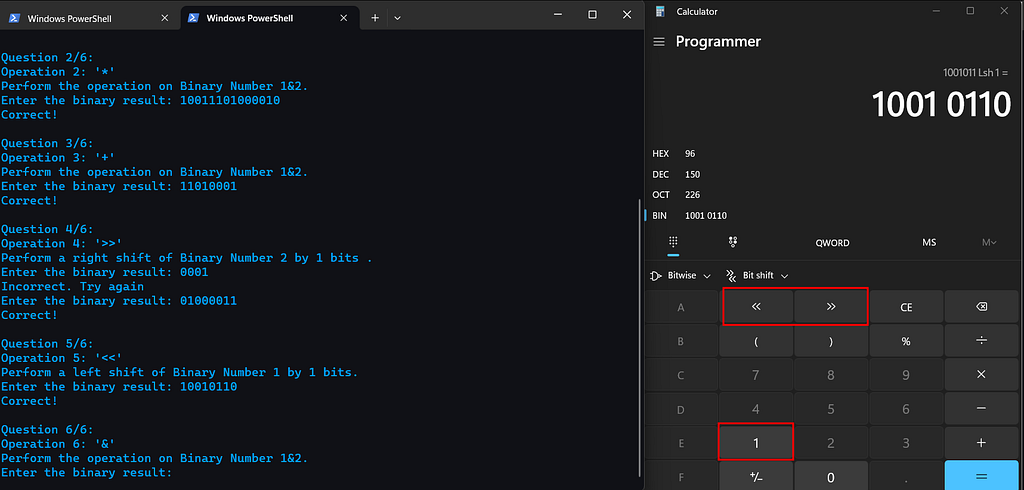Click the close parenthesis key
1024x490 pixels.
click(x=831, y=340)
